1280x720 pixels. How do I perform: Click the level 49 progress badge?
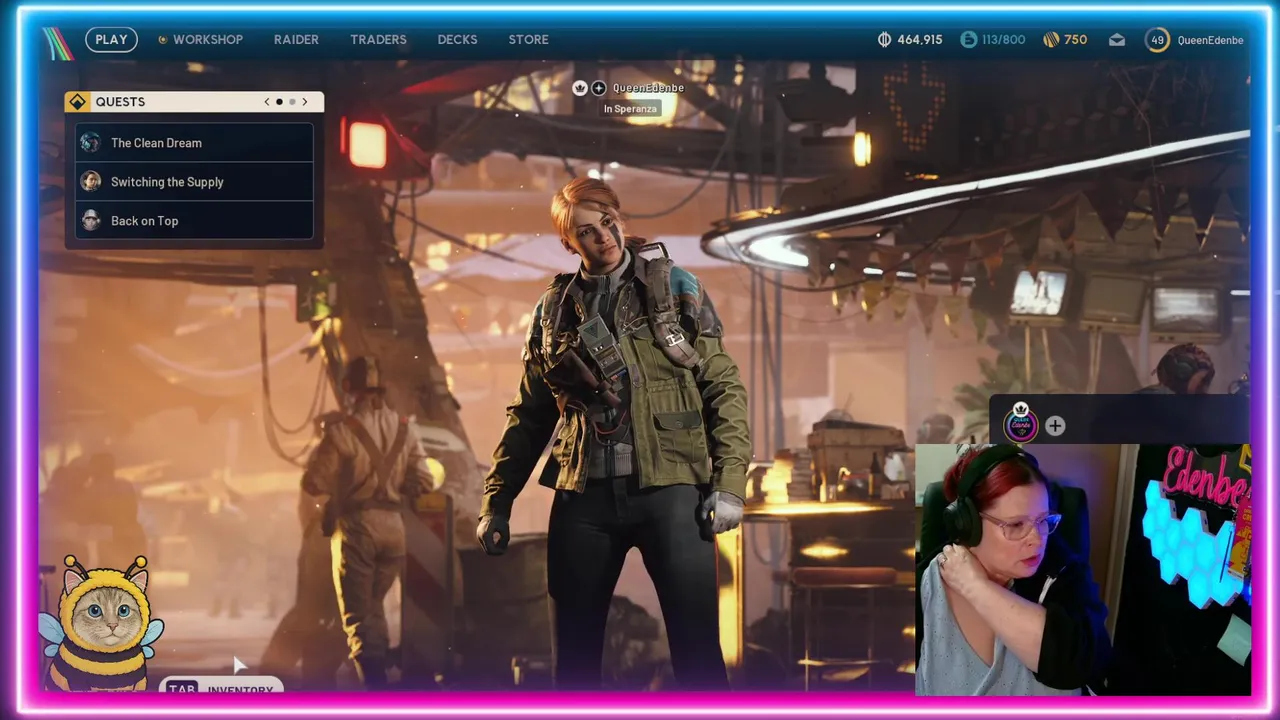1157,40
